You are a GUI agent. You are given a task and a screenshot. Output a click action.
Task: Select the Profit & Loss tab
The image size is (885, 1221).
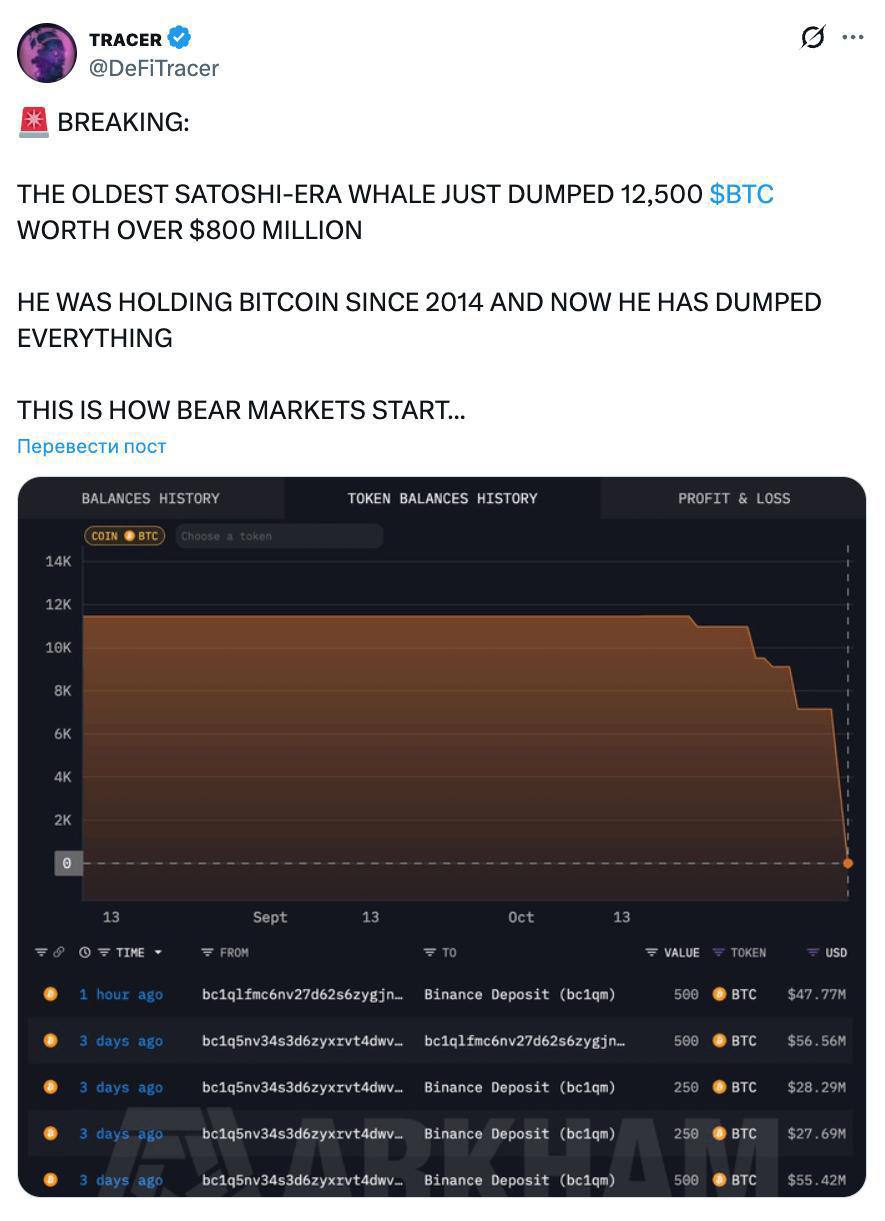click(734, 498)
